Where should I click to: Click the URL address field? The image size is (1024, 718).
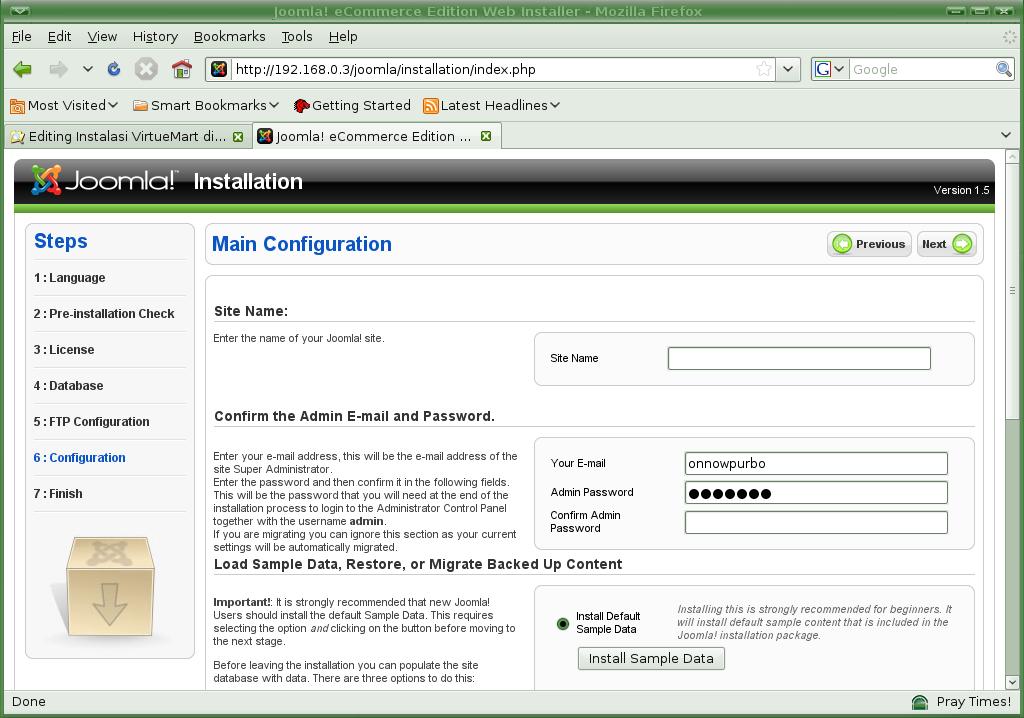click(493, 69)
